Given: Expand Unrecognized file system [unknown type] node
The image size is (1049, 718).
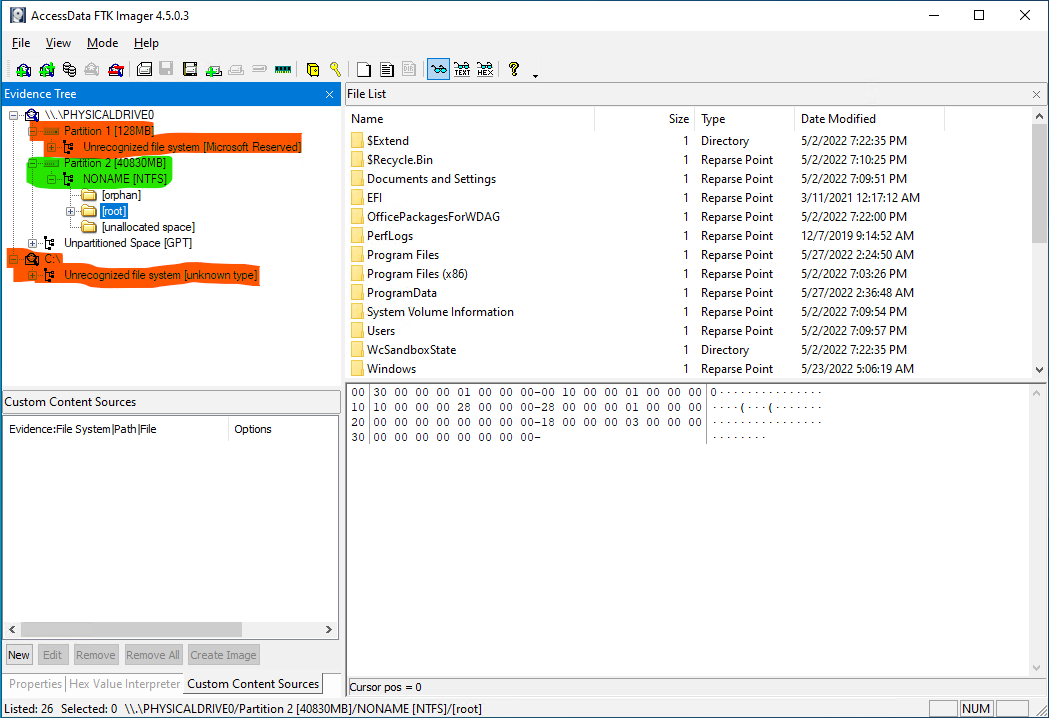Looking at the screenshot, I should click(x=32, y=275).
